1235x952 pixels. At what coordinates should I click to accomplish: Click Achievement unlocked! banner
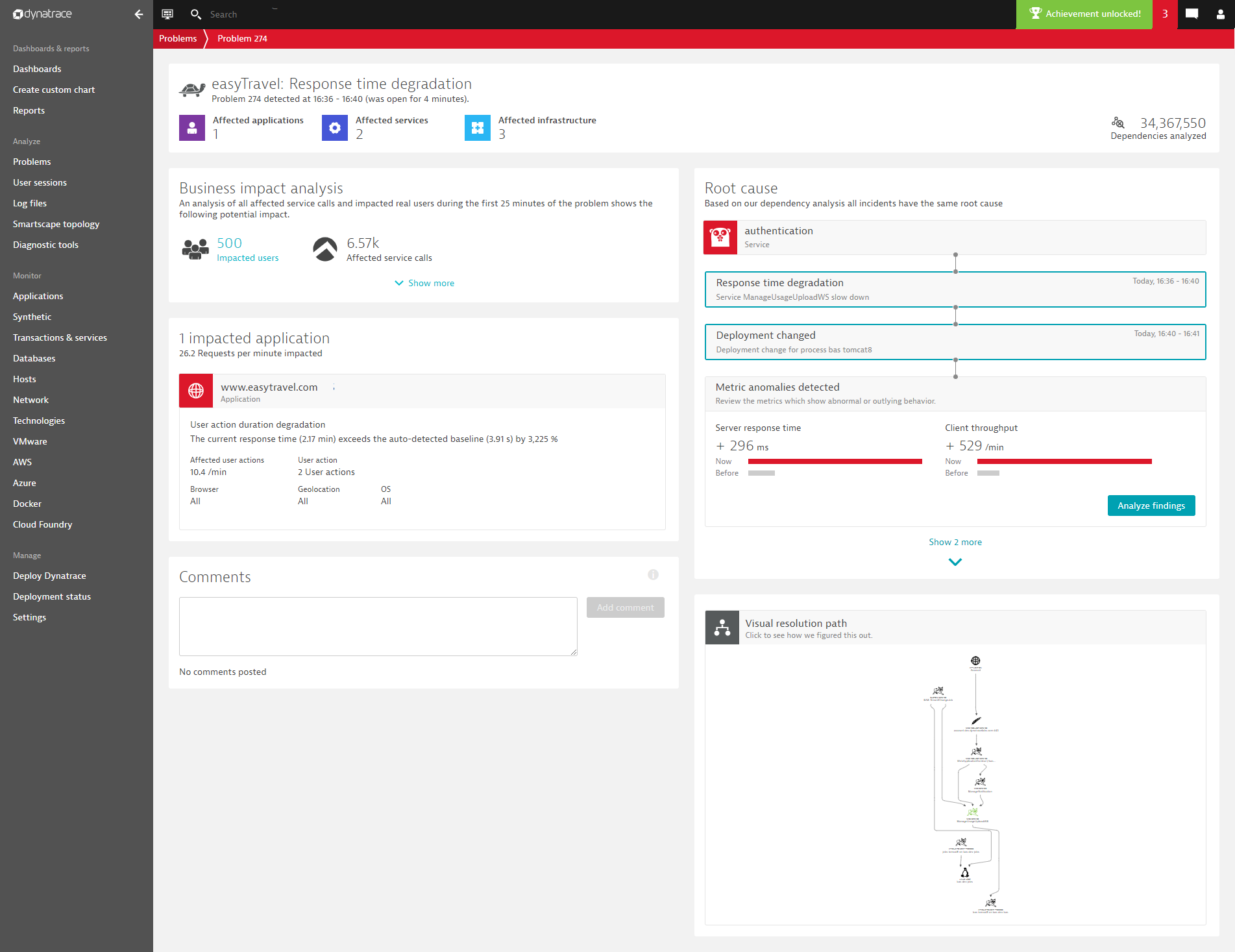1084,14
